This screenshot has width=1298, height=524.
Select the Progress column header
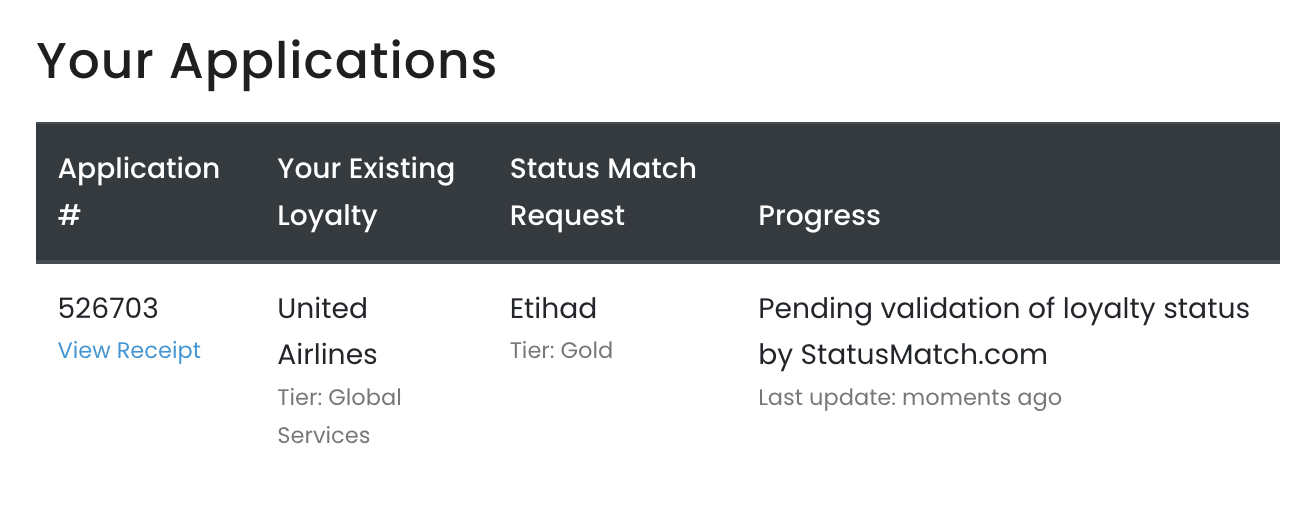point(819,216)
